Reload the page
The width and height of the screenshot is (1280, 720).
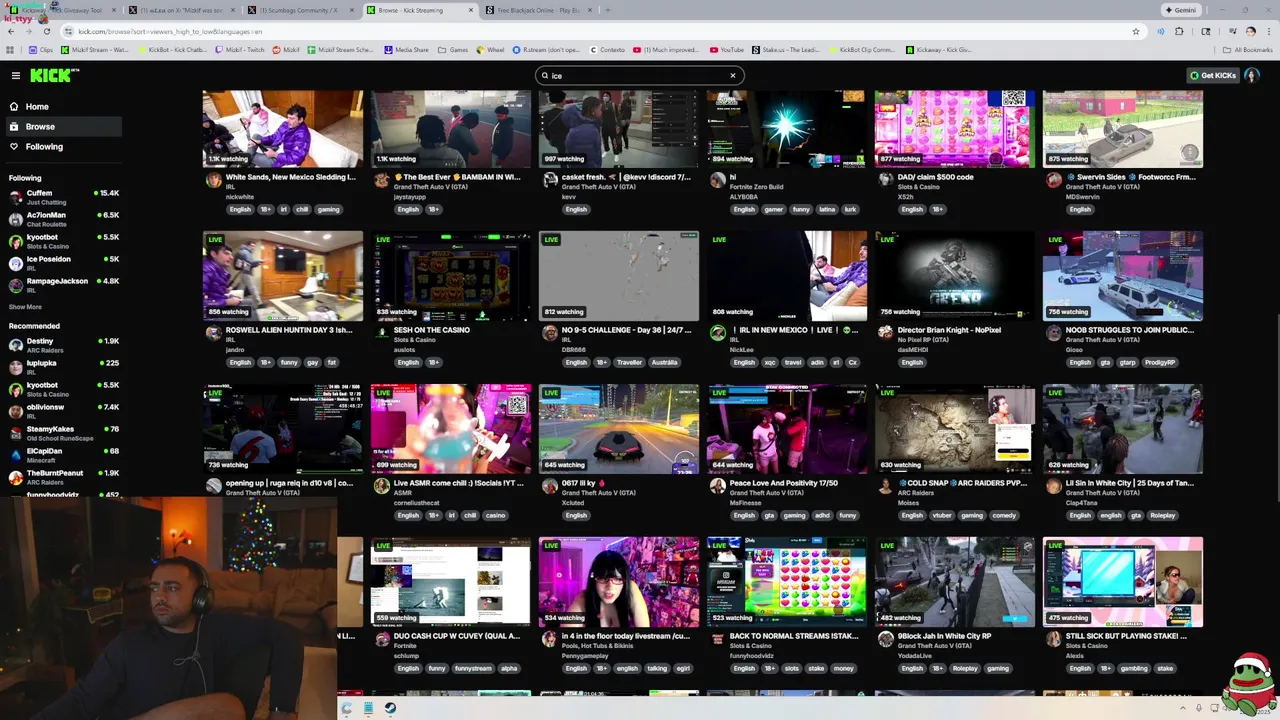pos(46,32)
